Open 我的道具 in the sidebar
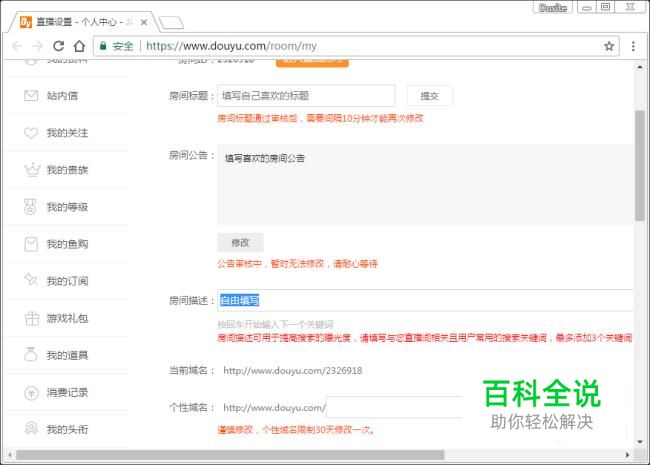The height and width of the screenshot is (465, 650). (66, 355)
